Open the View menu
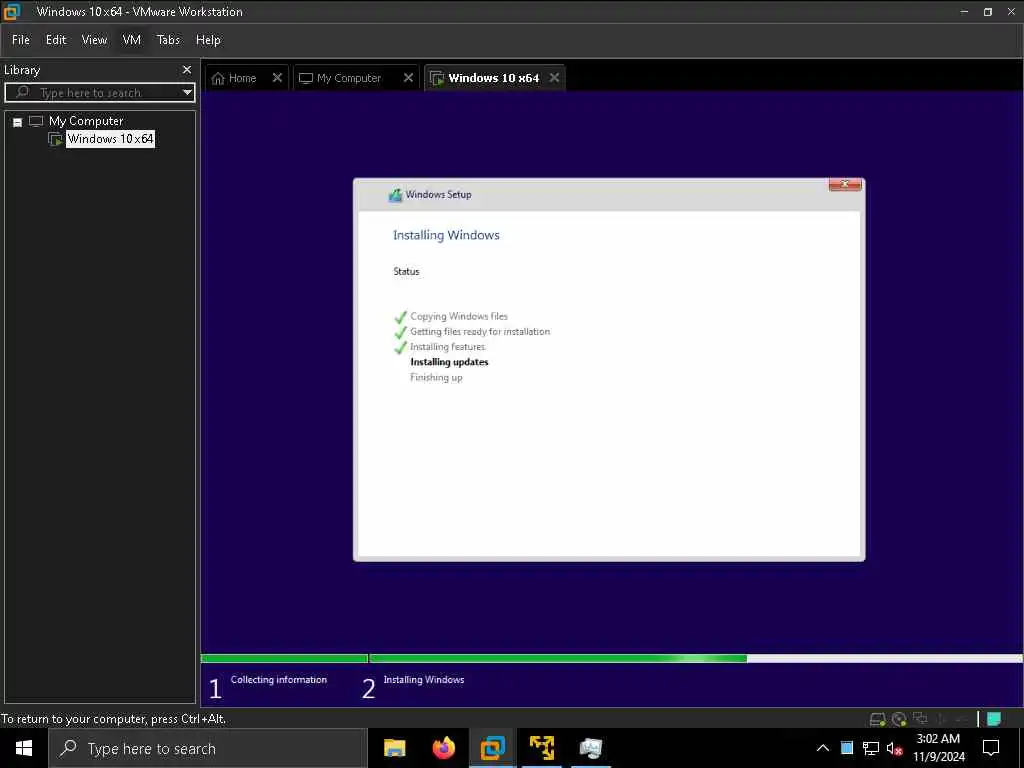The width and height of the screenshot is (1024, 768). pos(94,40)
